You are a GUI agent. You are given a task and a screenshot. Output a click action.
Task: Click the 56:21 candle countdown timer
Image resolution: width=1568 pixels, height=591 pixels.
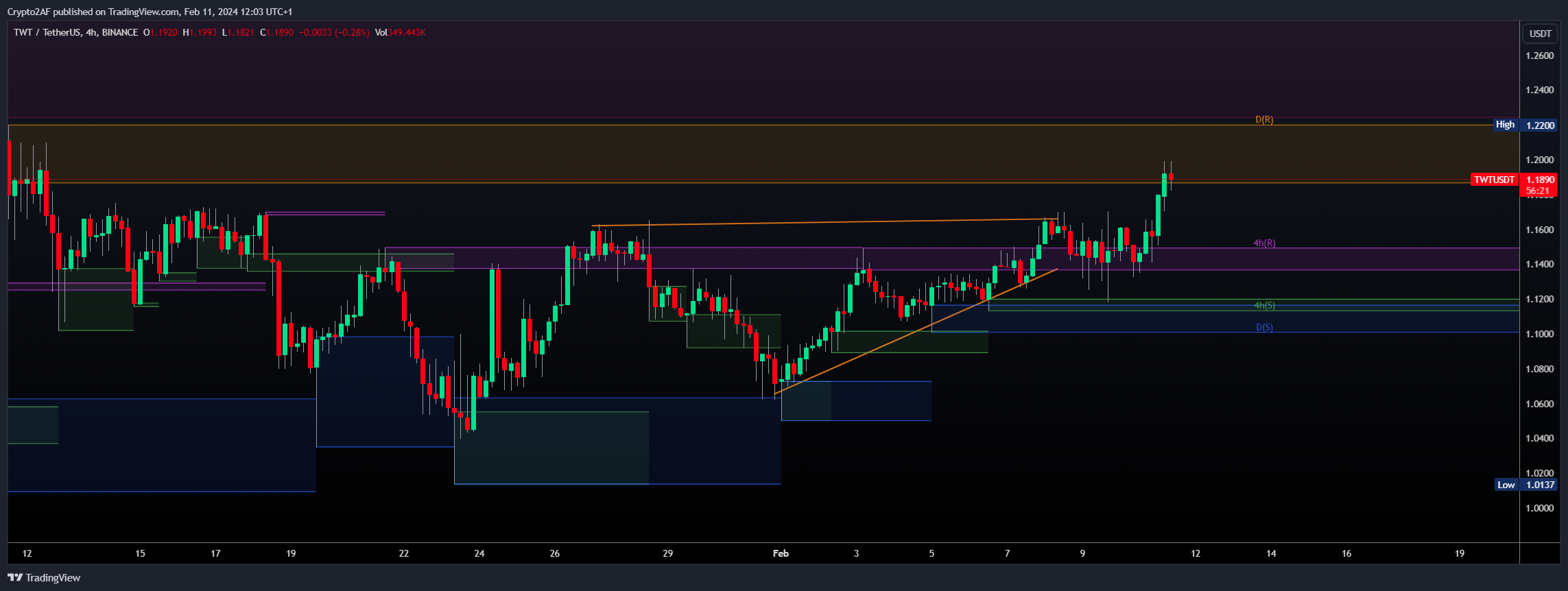[1538, 191]
